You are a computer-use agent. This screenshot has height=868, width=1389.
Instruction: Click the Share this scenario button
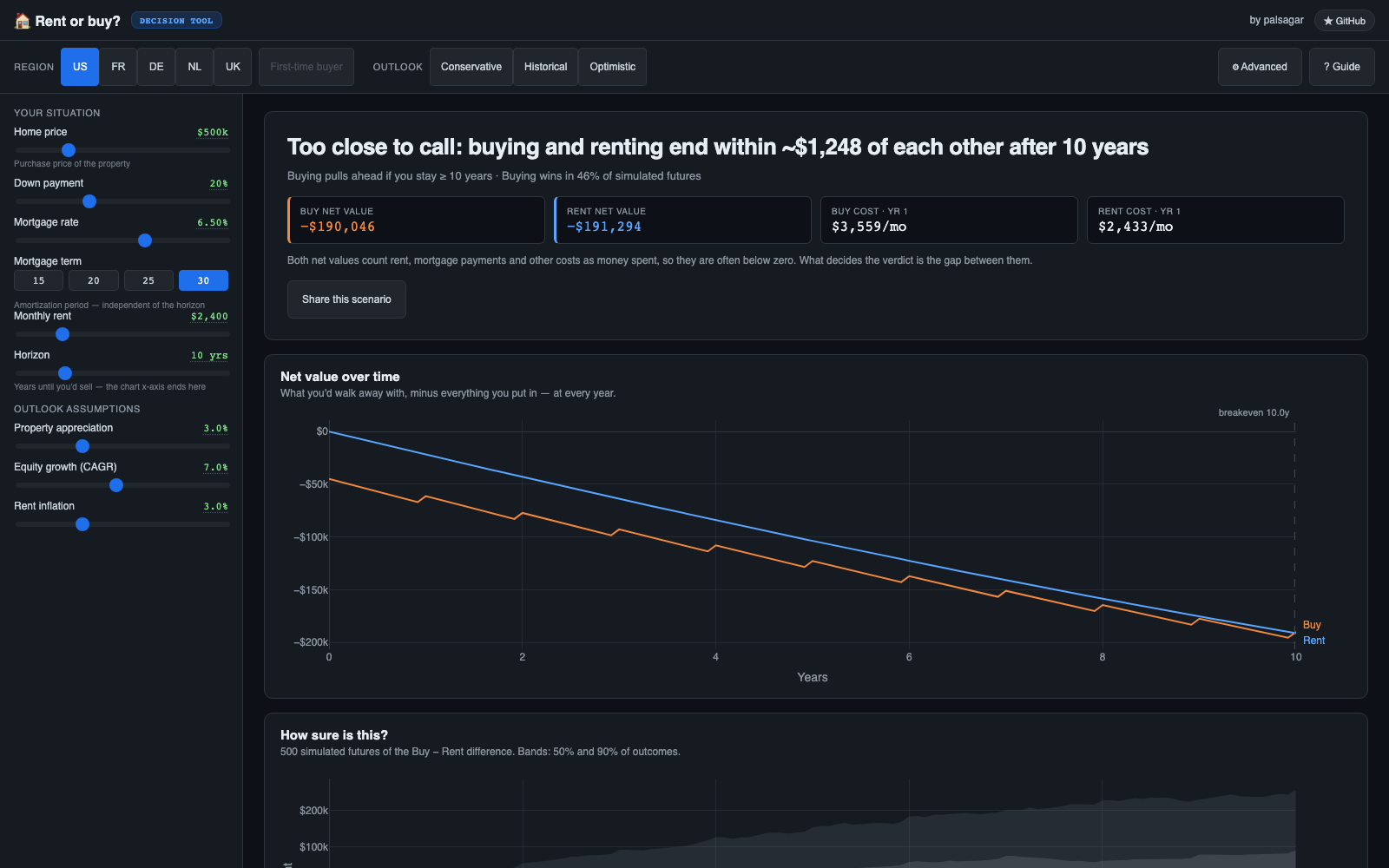click(x=346, y=299)
